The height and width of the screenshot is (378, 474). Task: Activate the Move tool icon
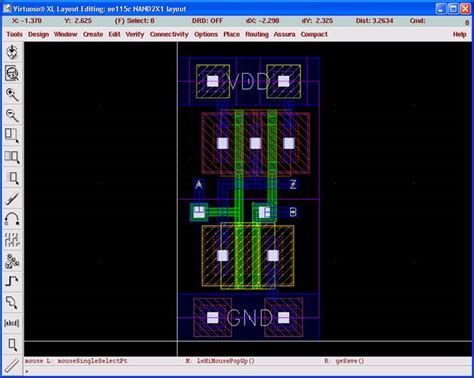click(12, 178)
